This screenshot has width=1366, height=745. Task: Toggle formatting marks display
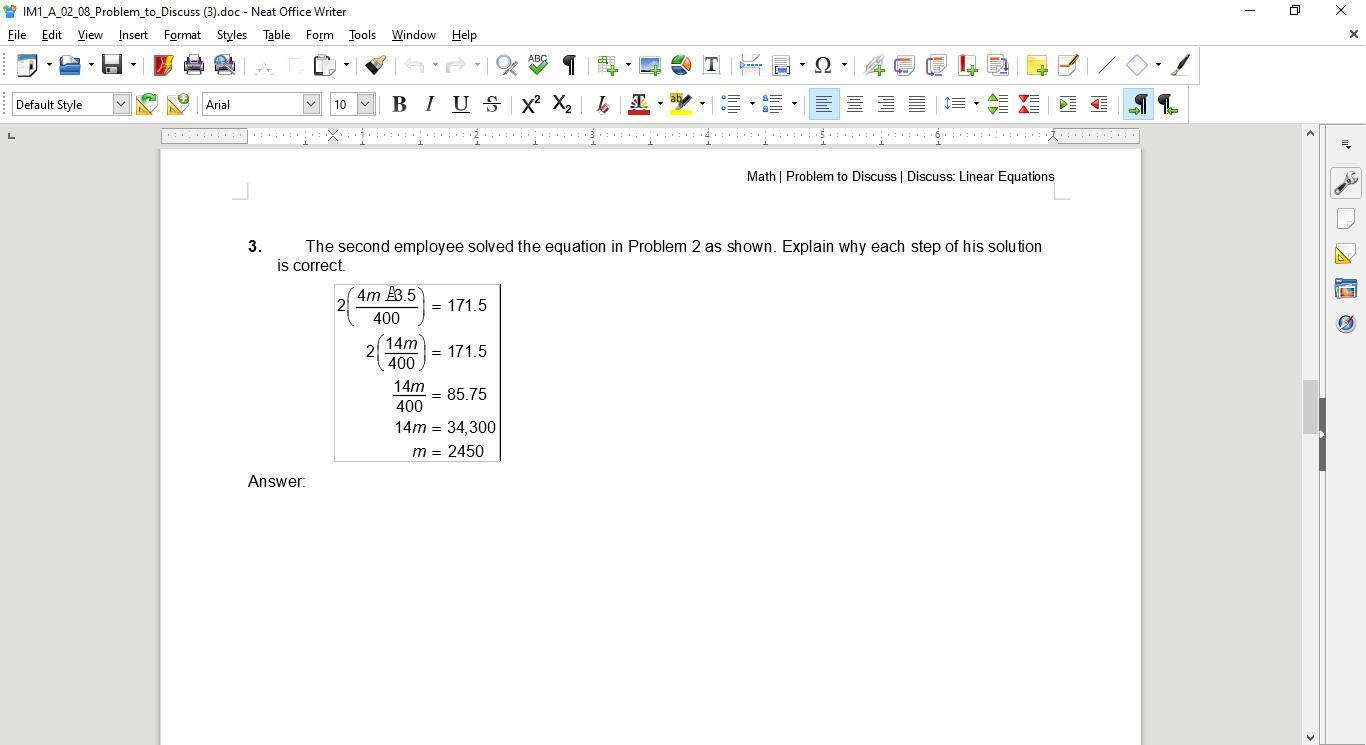tap(569, 65)
